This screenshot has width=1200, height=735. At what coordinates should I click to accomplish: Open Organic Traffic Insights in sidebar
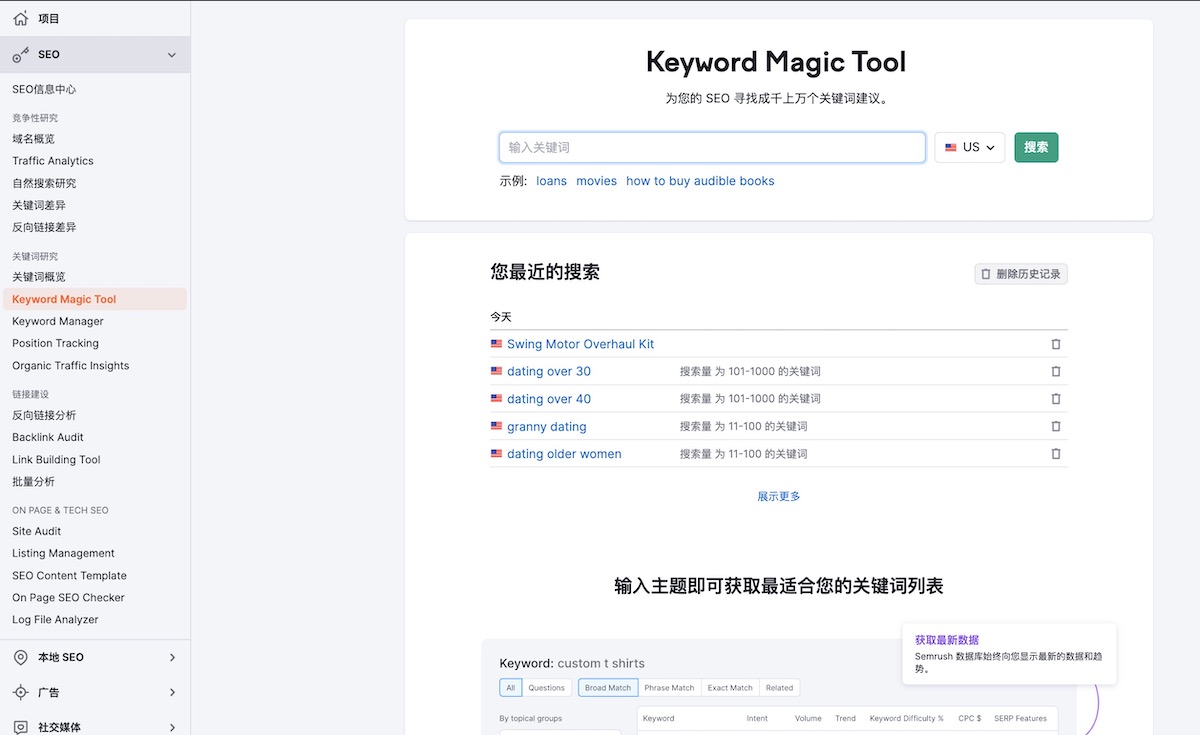71,365
